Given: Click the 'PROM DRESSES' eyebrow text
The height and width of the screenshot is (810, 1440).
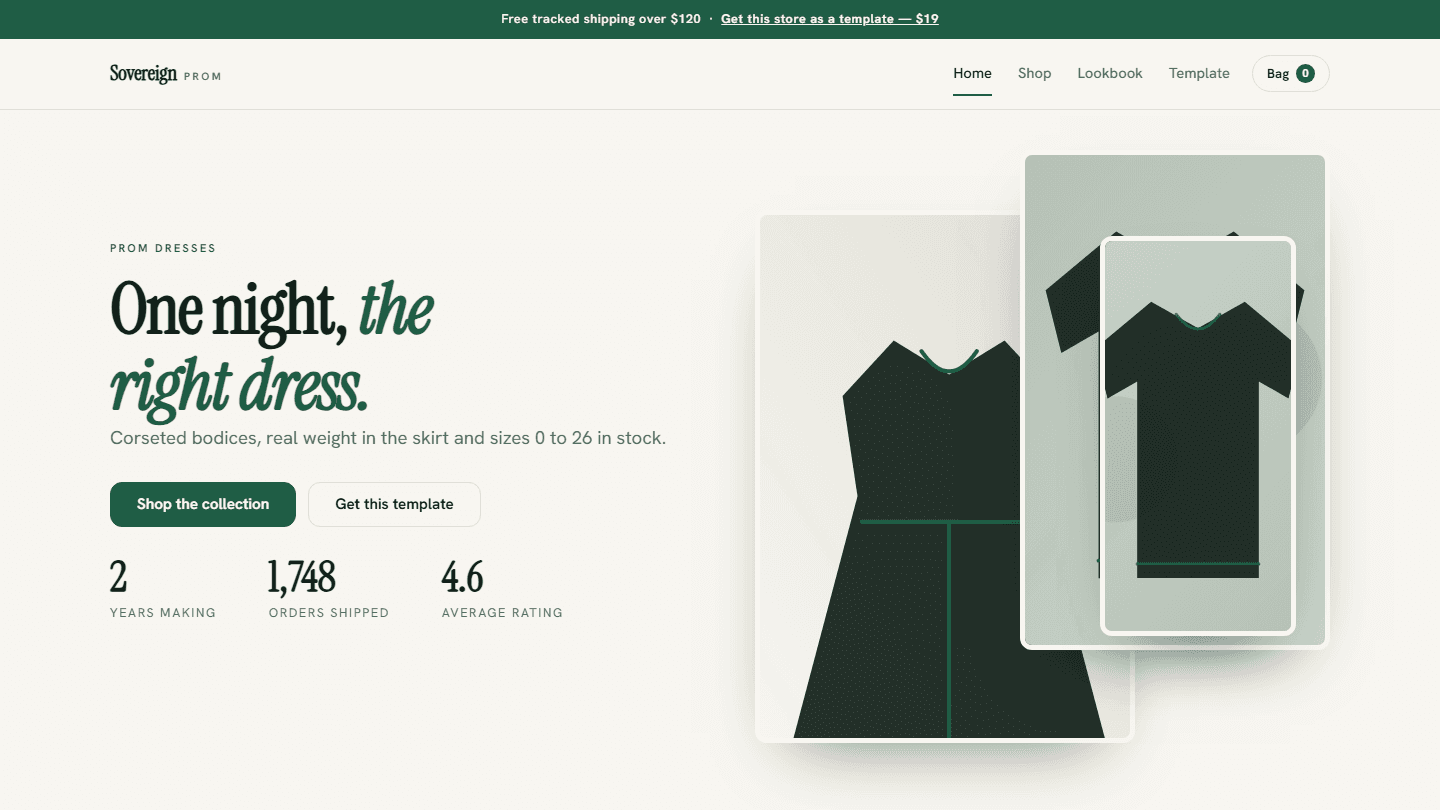Looking at the screenshot, I should (x=163, y=248).
